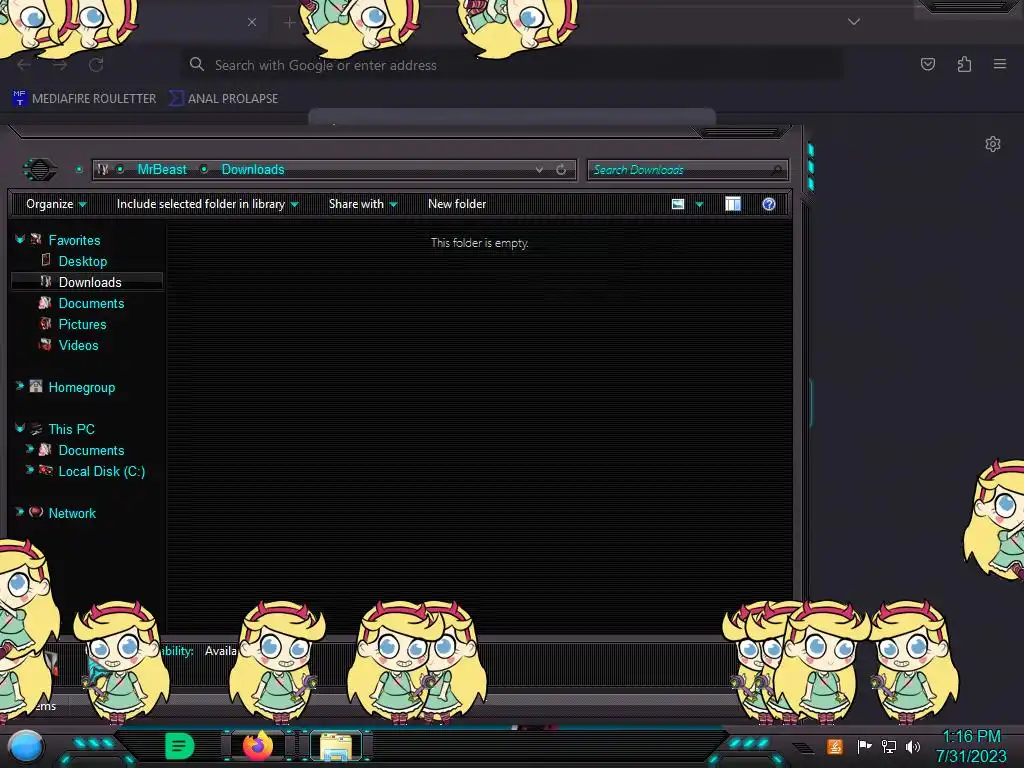Open Desktop under Favorites
The image size is (1024, 768).
point(83,261)
